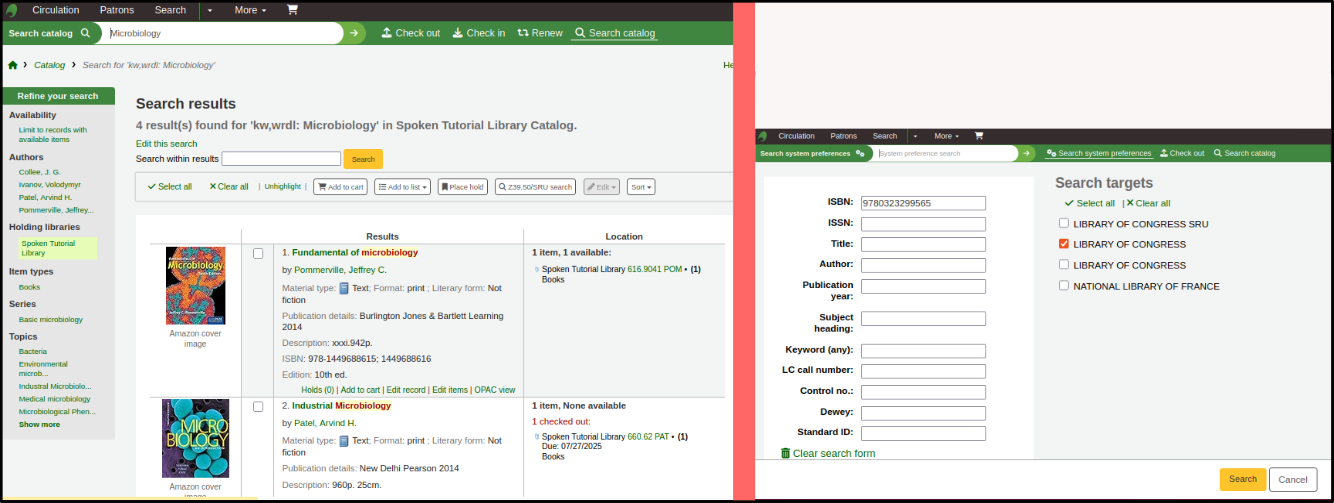
Task: Open the Sort dropdown in results toolbar
Action: pyautogui.click(x=641, y=187)
